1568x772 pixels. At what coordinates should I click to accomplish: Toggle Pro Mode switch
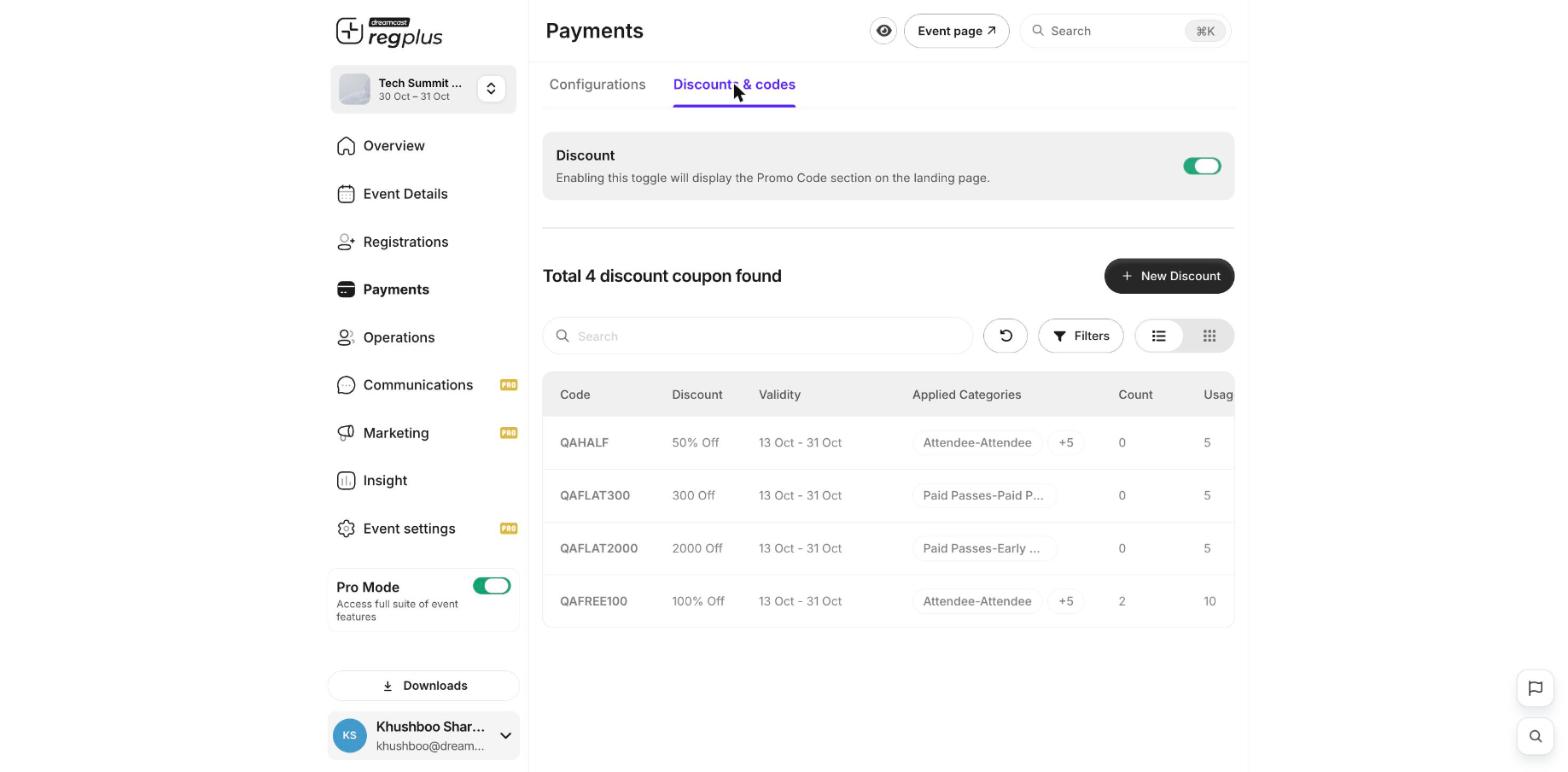[491, 586]
